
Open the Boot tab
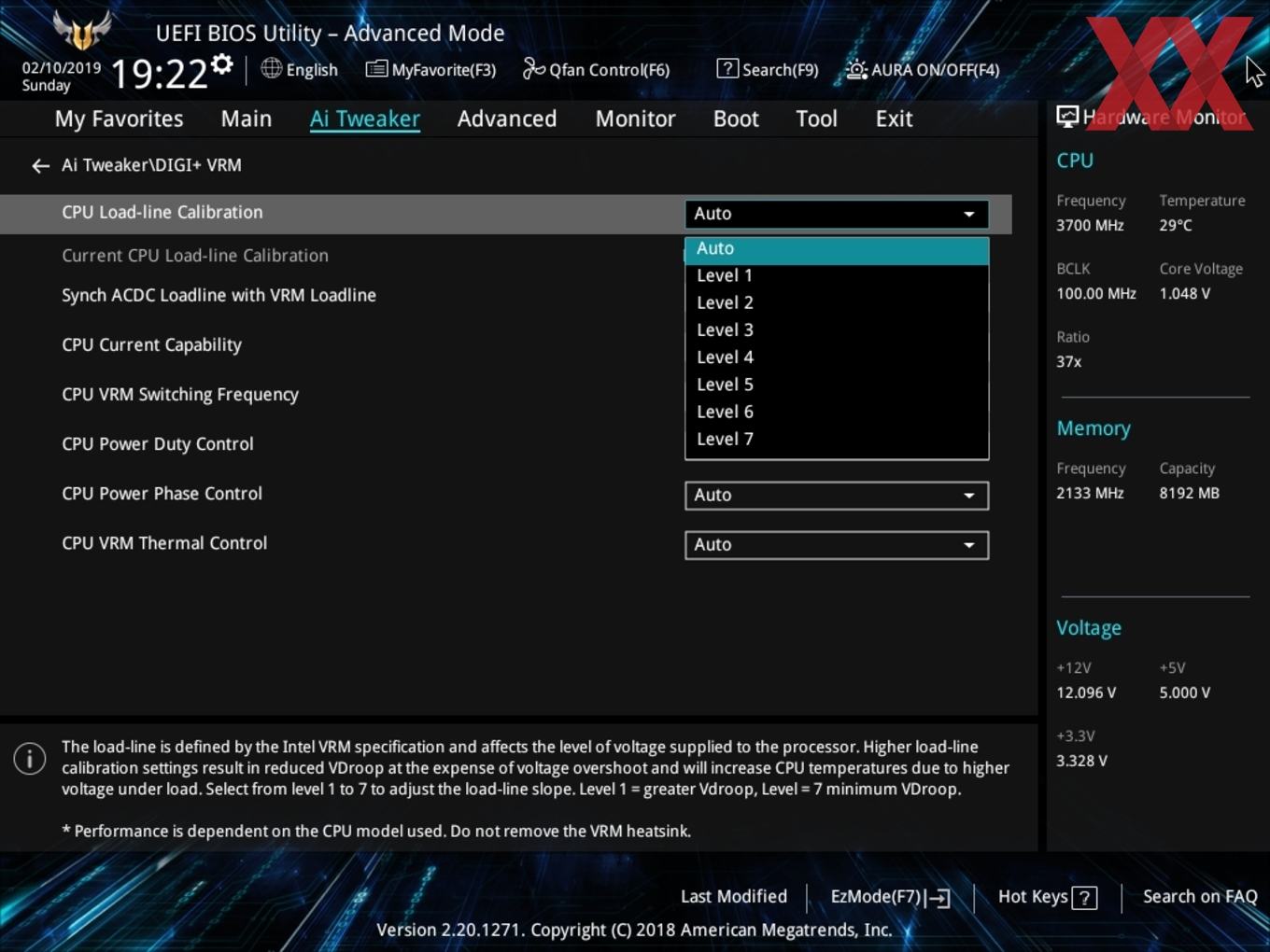pos(736,119)
